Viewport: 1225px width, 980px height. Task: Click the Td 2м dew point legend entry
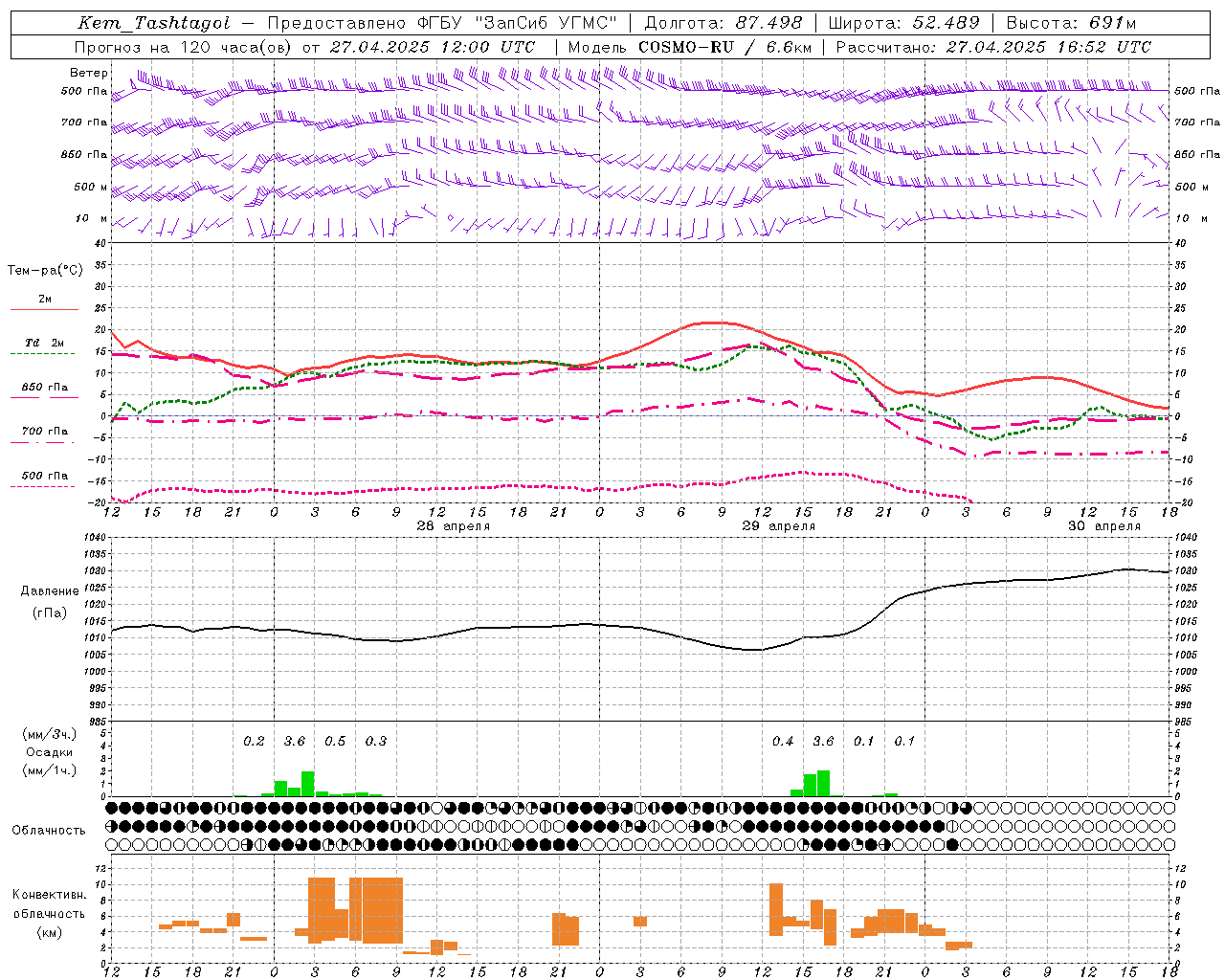click(45, 343)
